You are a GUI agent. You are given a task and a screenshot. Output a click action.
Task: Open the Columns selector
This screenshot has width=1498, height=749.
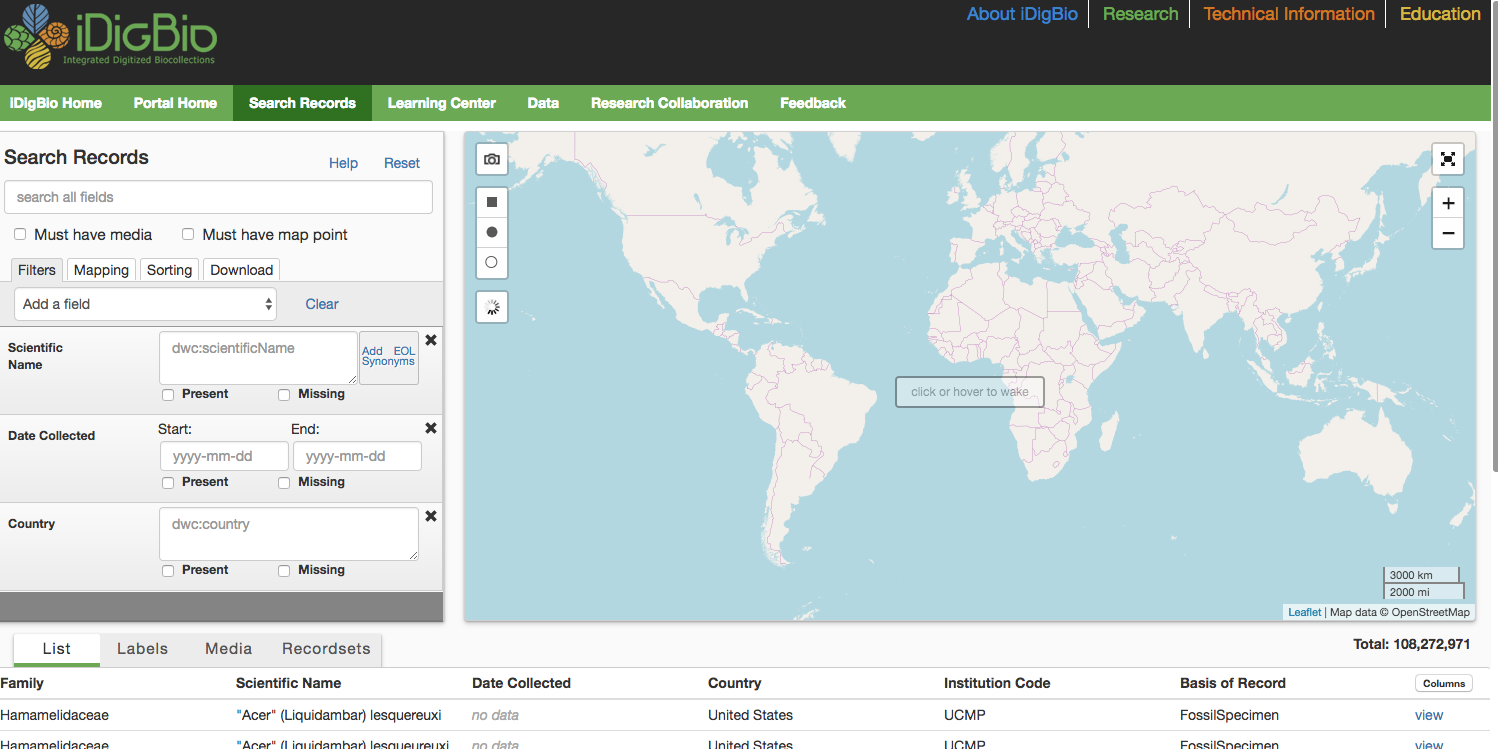[1443, 684]
